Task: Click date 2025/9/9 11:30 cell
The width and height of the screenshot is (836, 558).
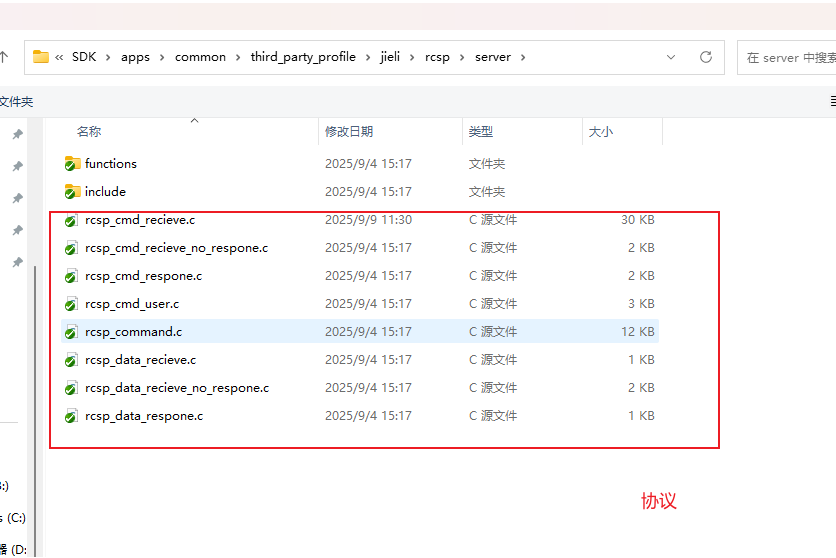Action: click(x=368, y=220)
